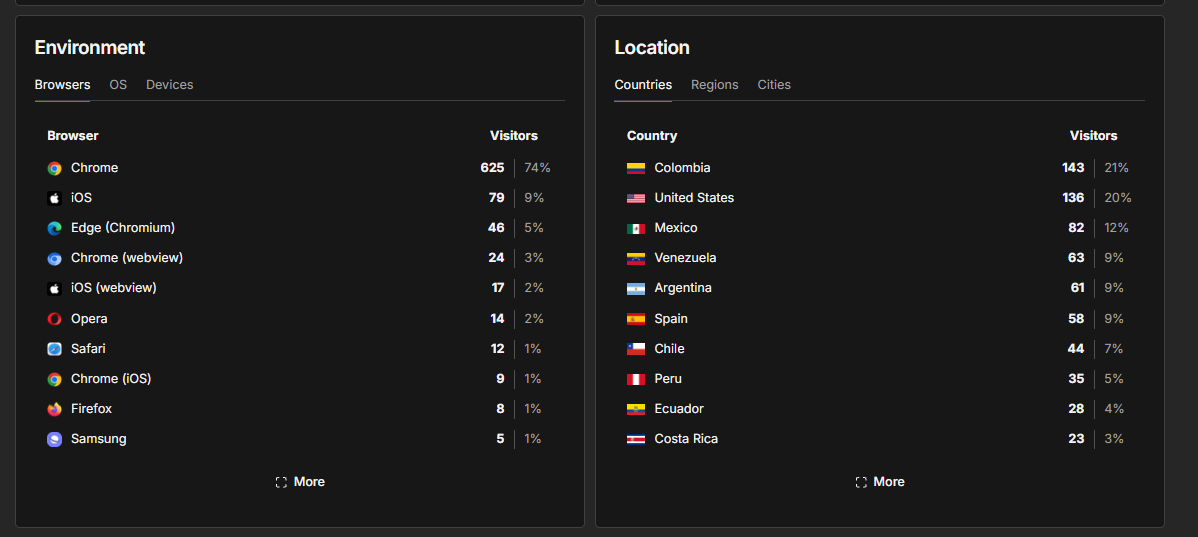The width and height of the screenshot is (1198, 537).
Task: Click Chrome's visitor count 625
Action: [x=492, y=167]
